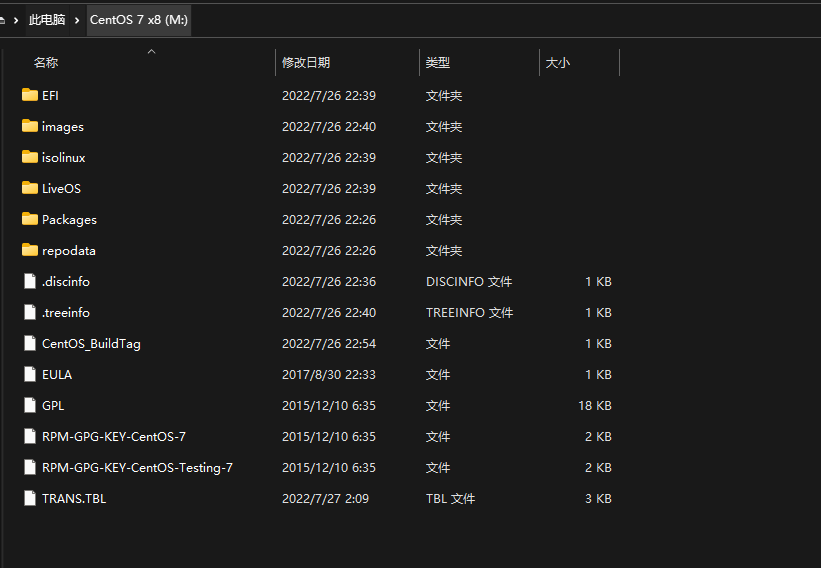Image resolution: width=821 pixels, height=568 pixels.
Task: Click the images folder icon
Action: (x=30, y=126)
